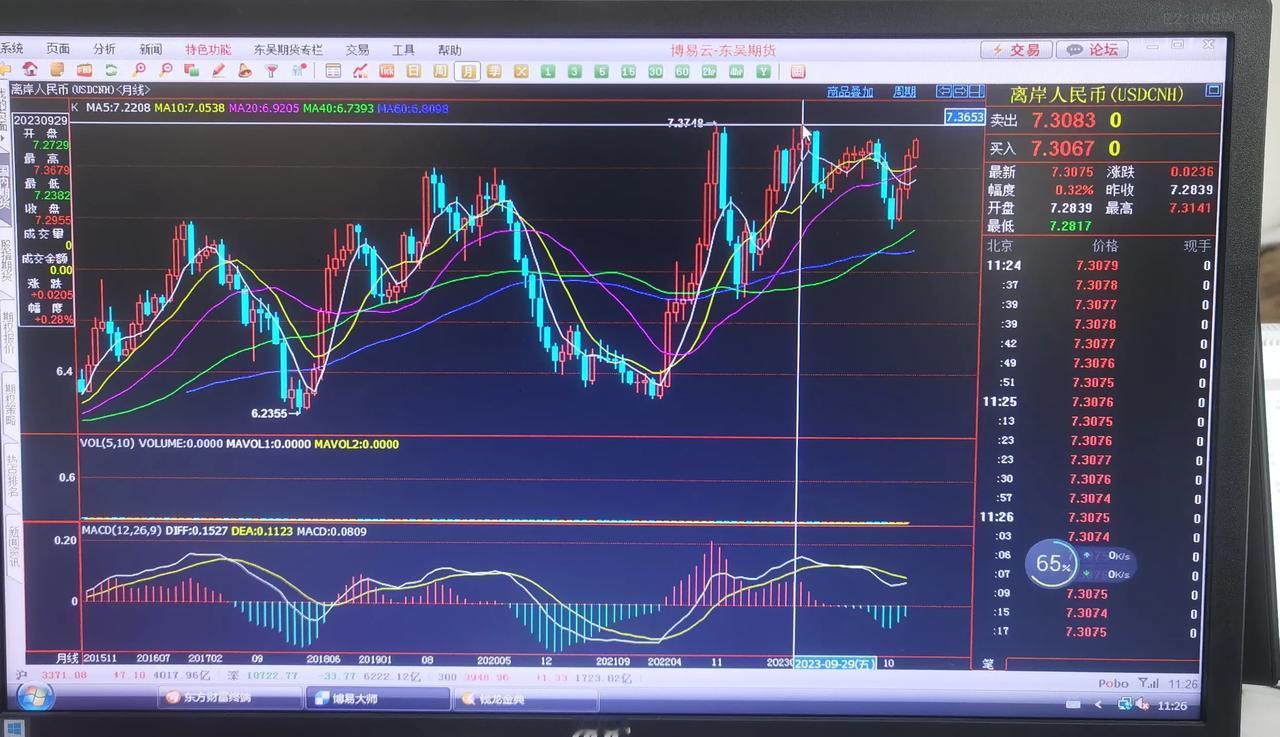Click the MA5:7.2208 indicator label
This screenshot has width=1280, height=737.
tap(118, 107)
